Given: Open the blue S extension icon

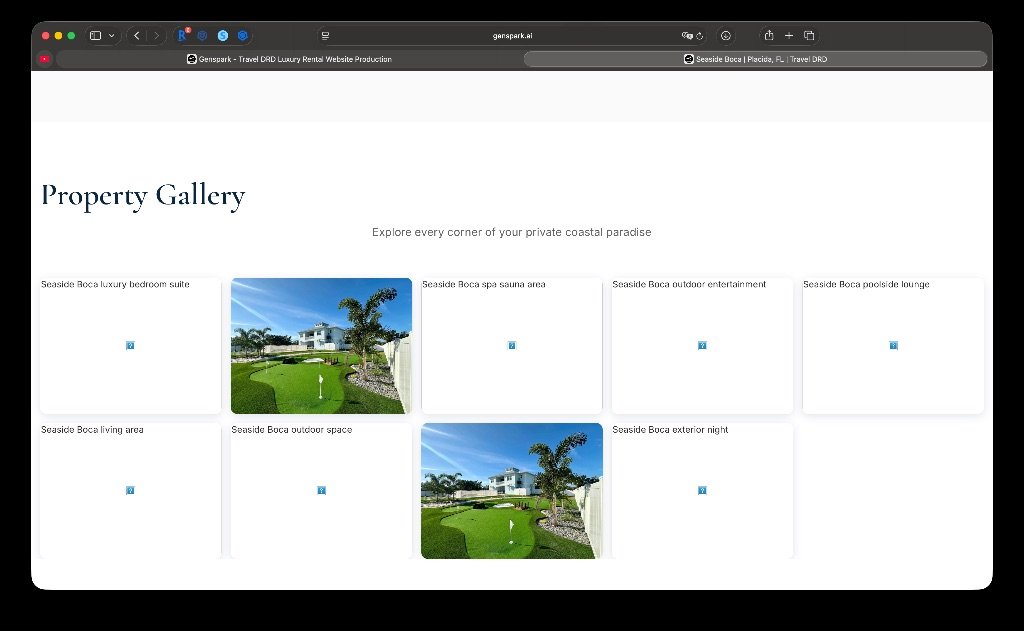Looking at the screenshot, I should click(x=223, y=35).
